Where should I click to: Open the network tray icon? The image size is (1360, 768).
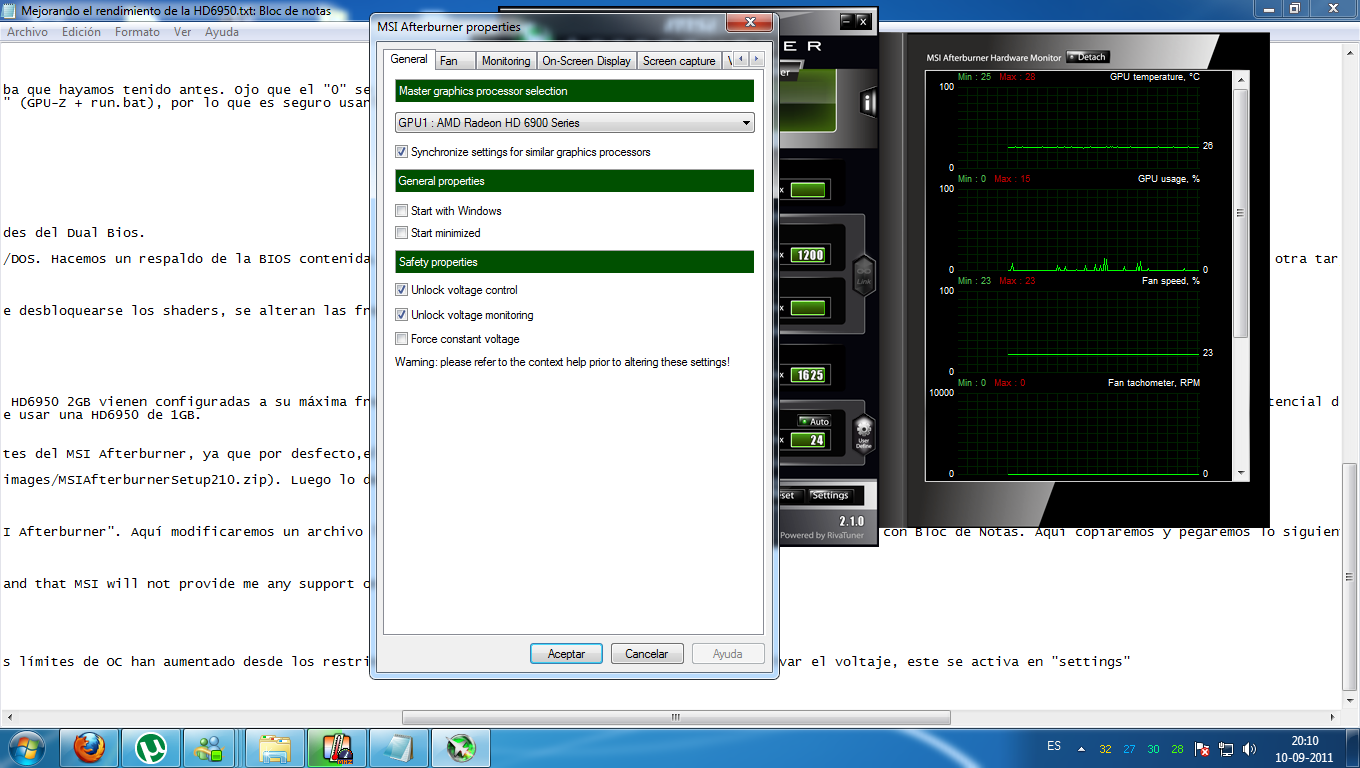click(x=1226, y=748)
